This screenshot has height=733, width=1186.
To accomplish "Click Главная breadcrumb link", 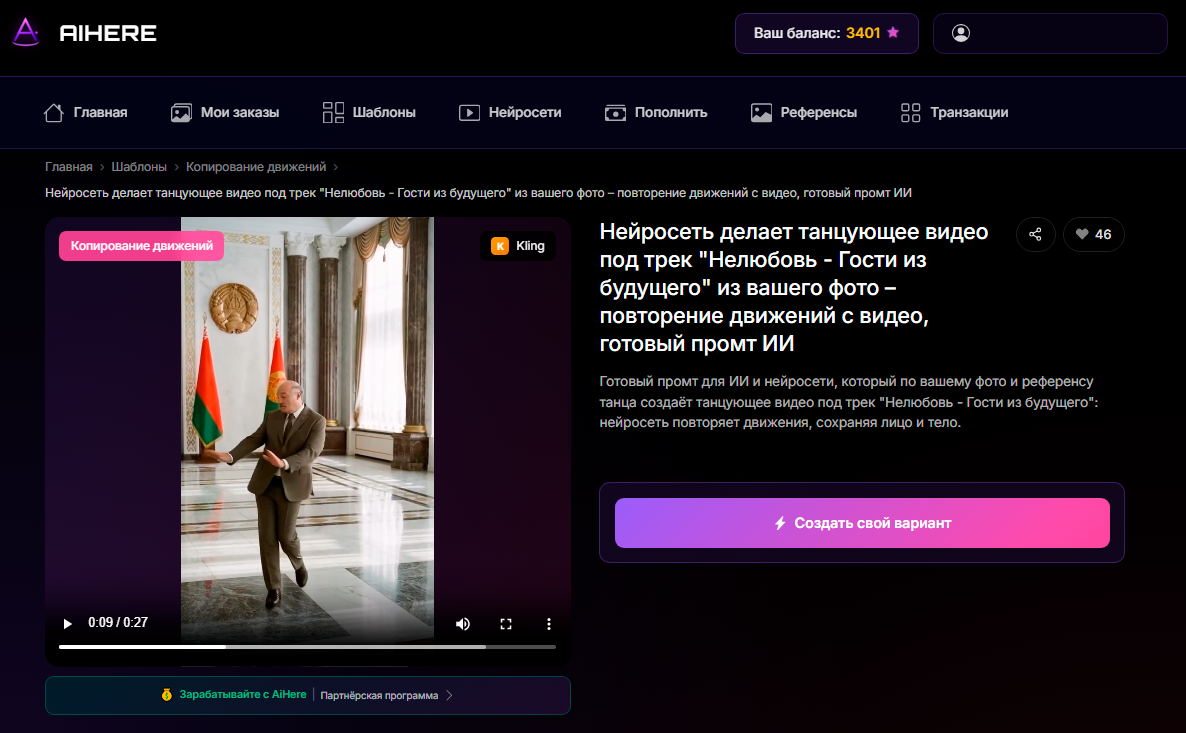I will [69, 166].
